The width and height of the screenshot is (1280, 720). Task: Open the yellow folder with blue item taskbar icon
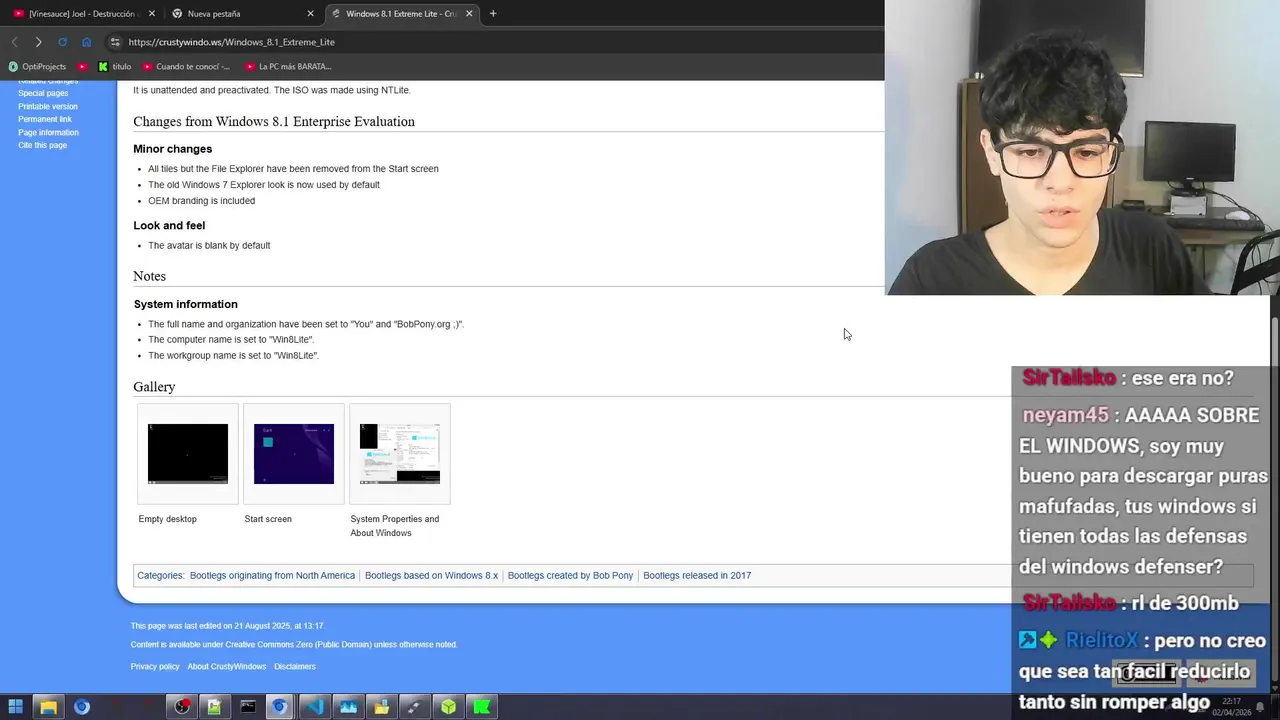pyautogui.click(x=381, y=707)
